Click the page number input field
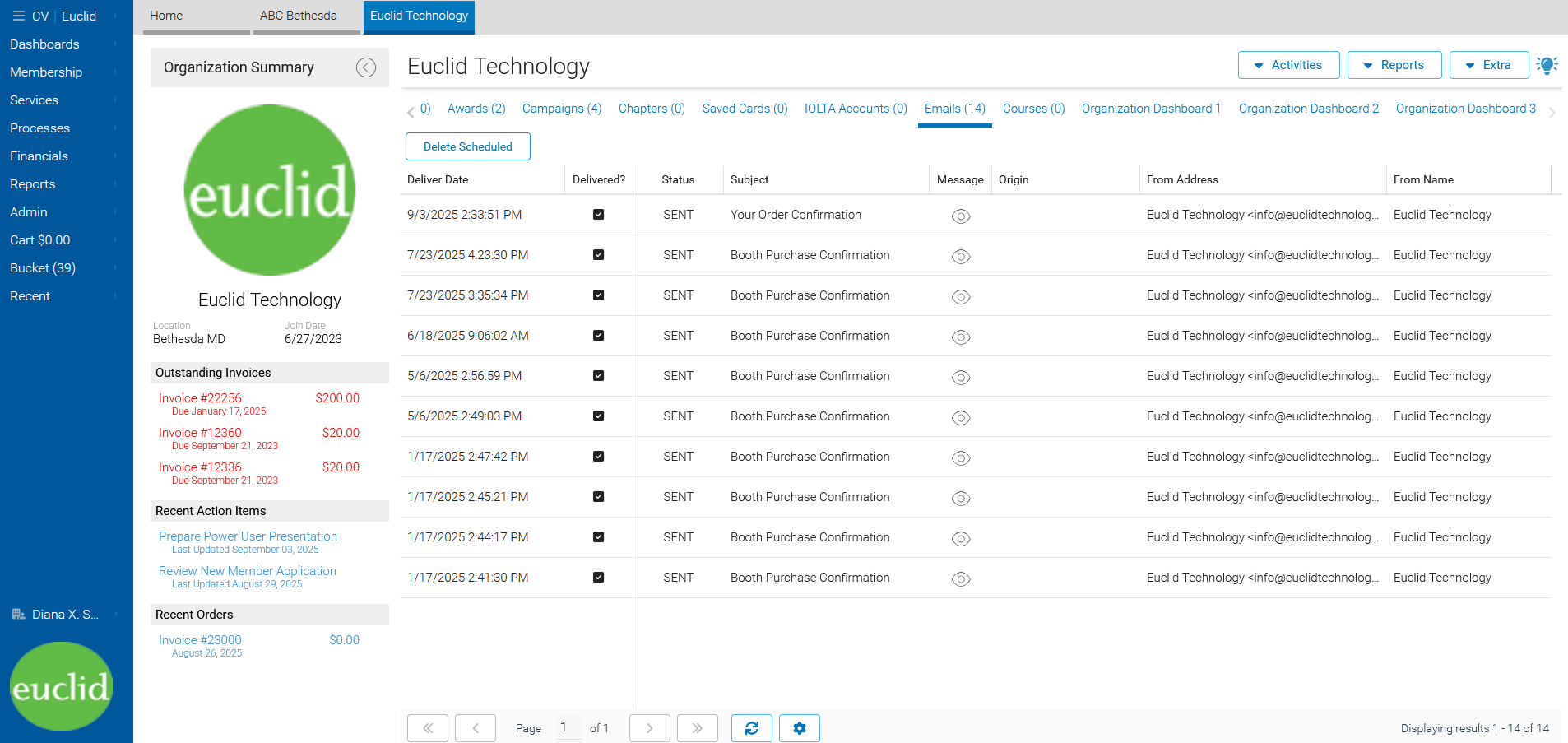1568x743 pixels. coord(568,727)
